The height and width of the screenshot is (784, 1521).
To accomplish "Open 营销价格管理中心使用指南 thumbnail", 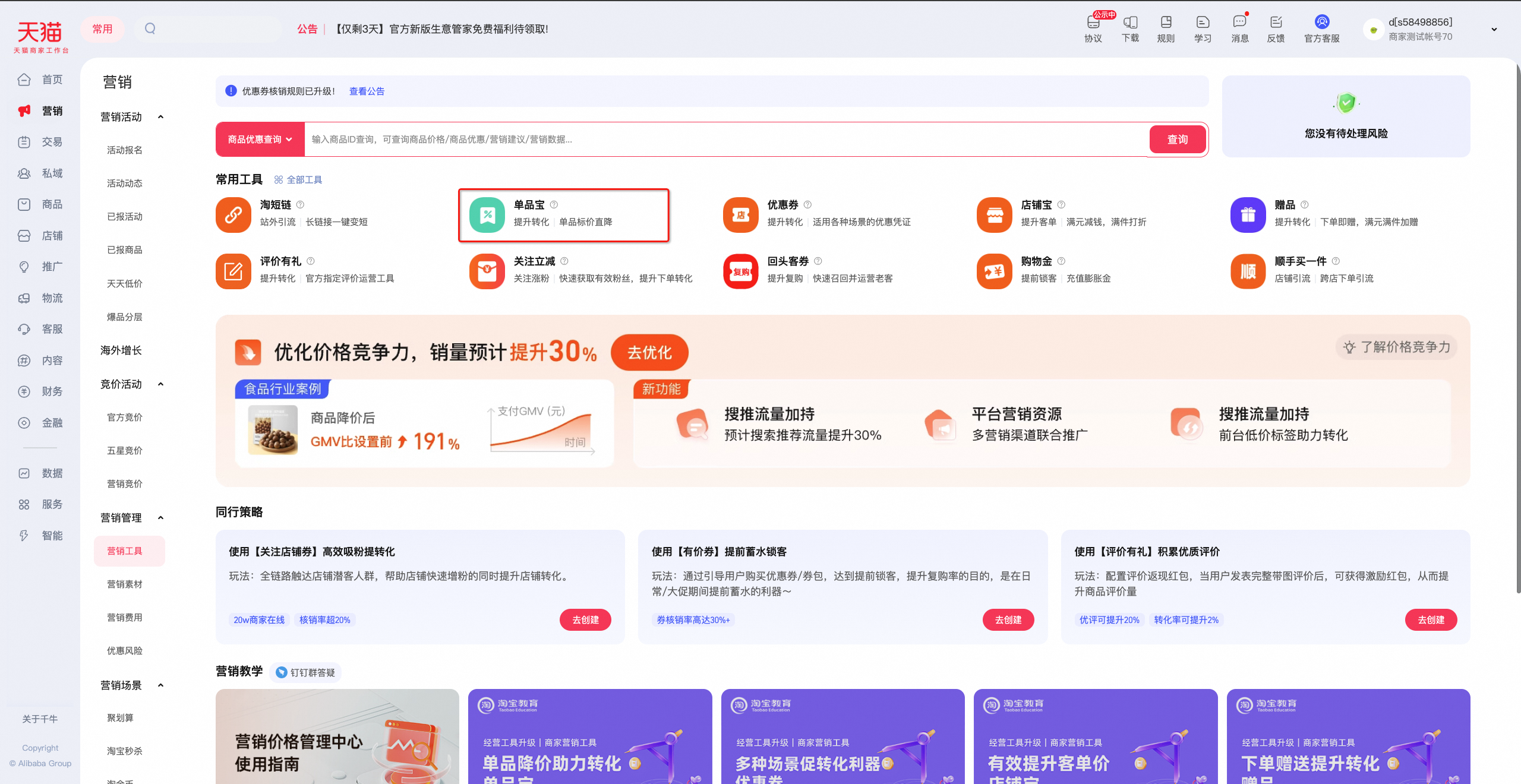I will point(337,736).
